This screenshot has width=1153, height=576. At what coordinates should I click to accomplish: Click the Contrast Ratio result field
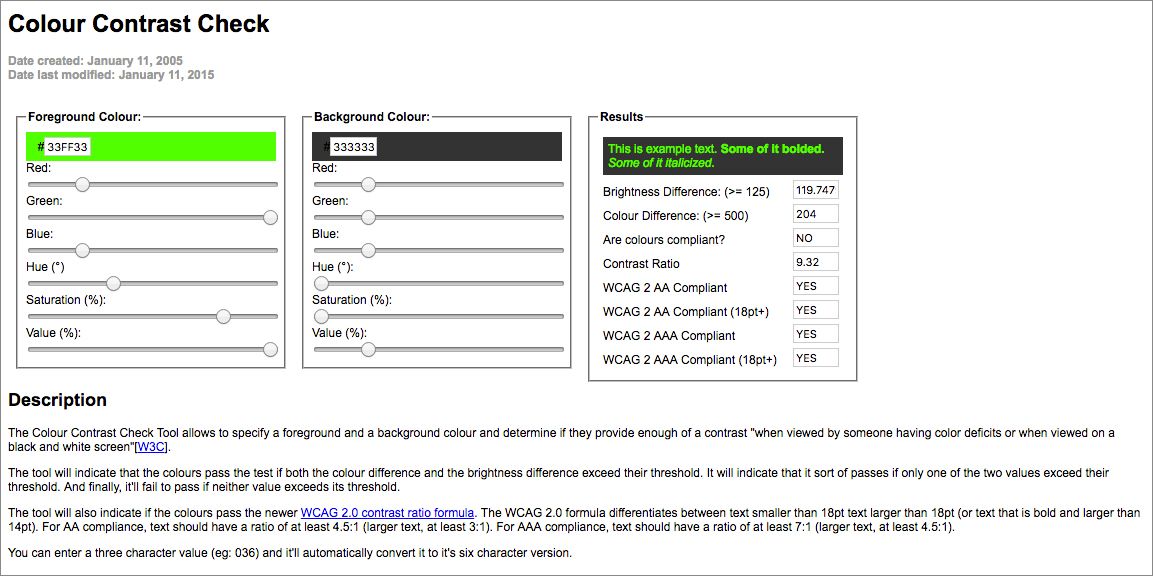click(816, 263)
